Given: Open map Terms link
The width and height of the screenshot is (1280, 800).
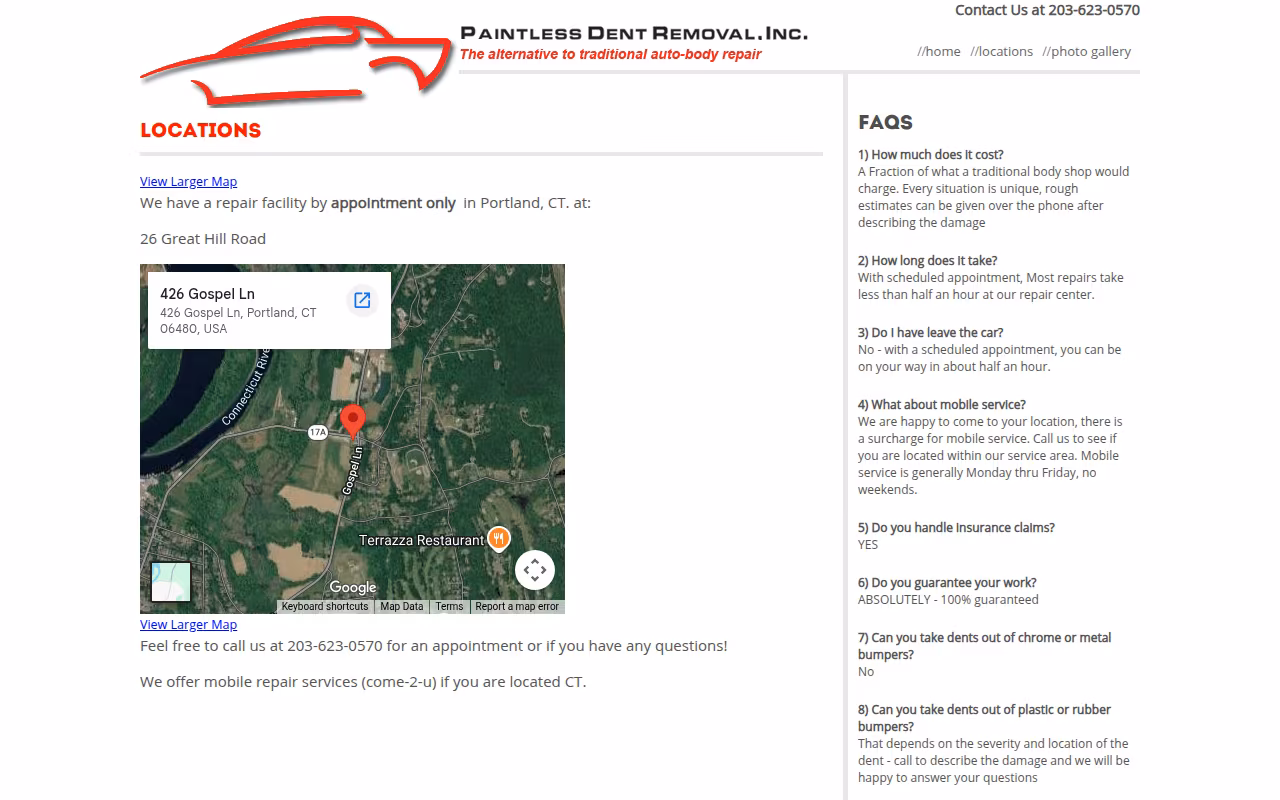Looking at the screenshot, I should click(449, 606).
